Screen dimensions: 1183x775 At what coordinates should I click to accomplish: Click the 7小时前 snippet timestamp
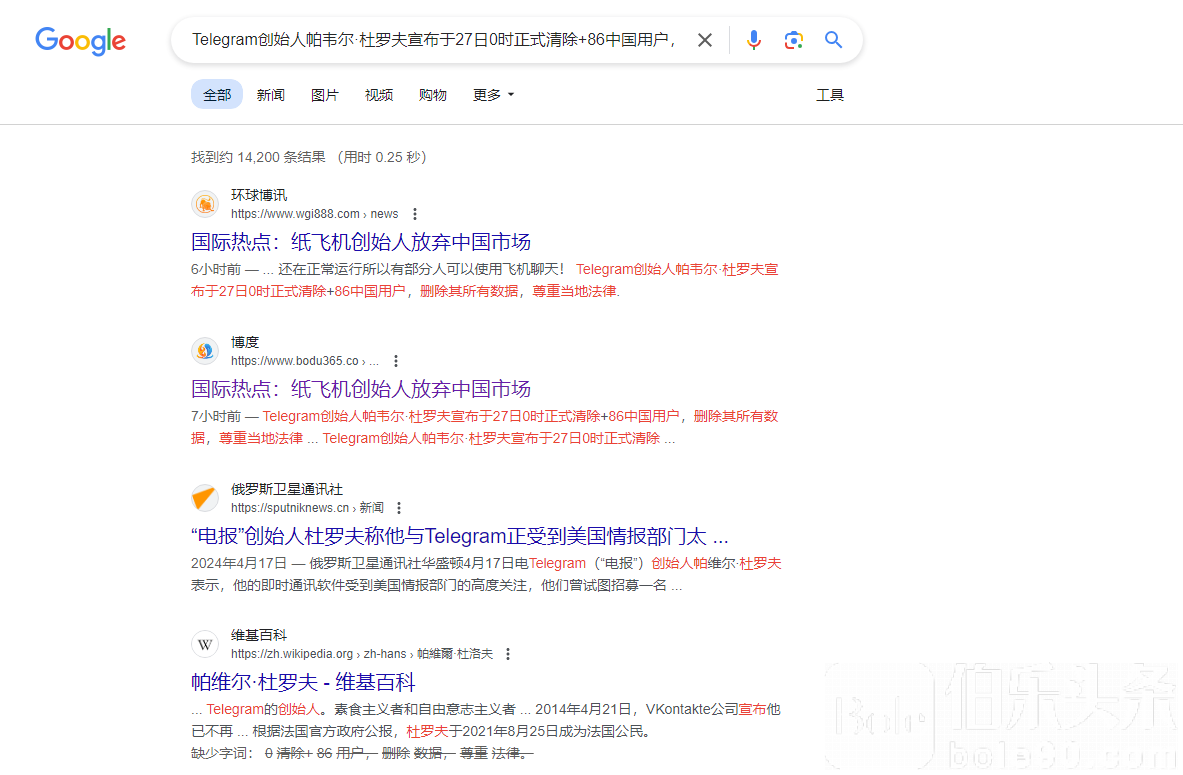coord(216,417)
